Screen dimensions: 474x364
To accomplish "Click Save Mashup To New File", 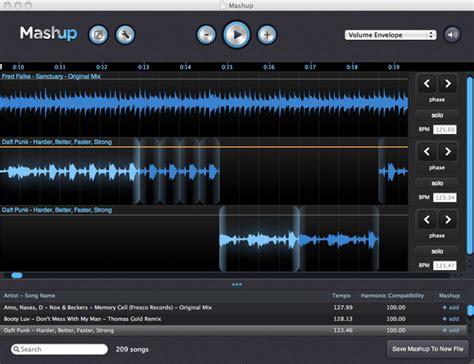I will (x=428, y=349).
